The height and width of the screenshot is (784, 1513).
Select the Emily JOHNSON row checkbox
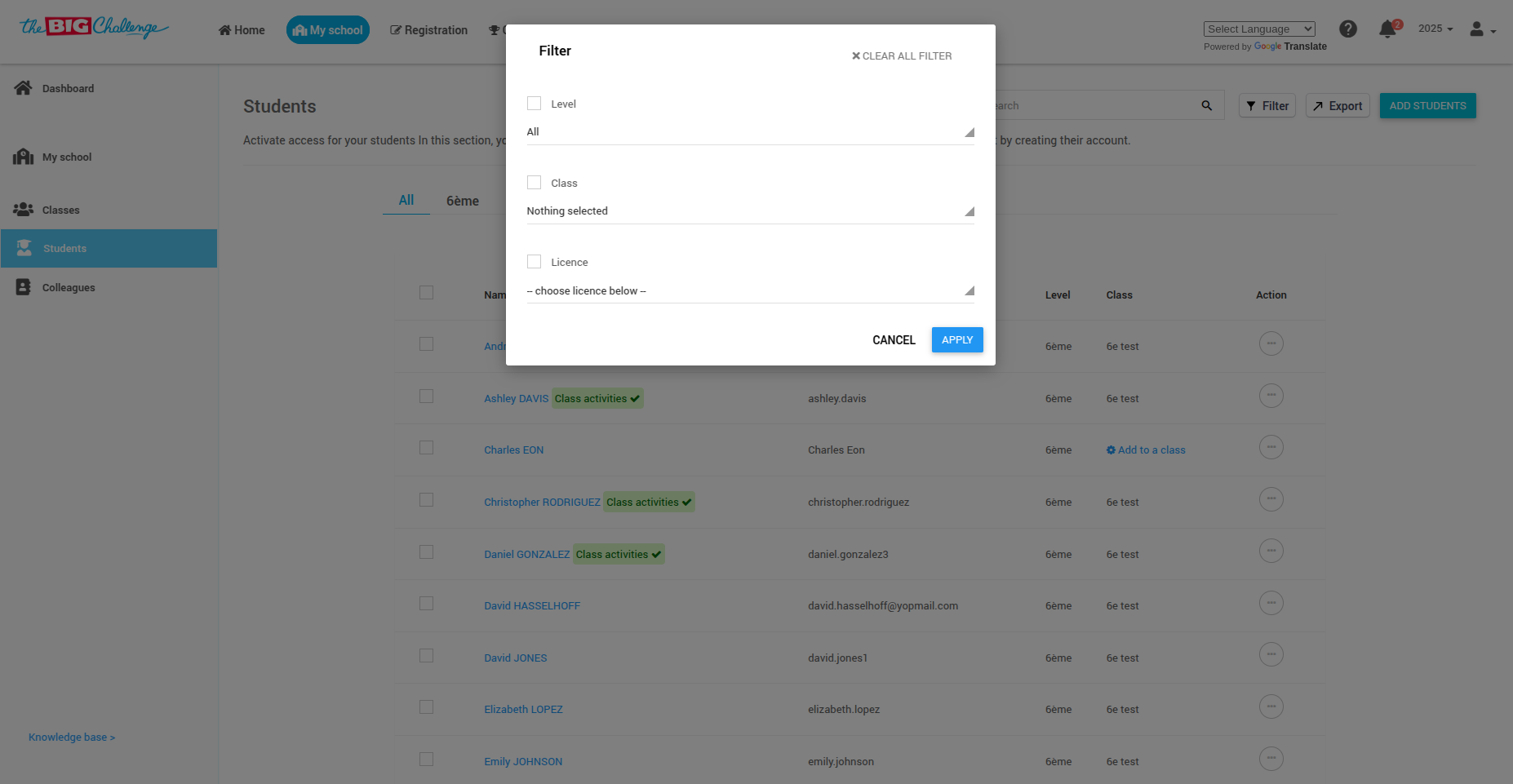pyautogui.click(x=426, y=759)
